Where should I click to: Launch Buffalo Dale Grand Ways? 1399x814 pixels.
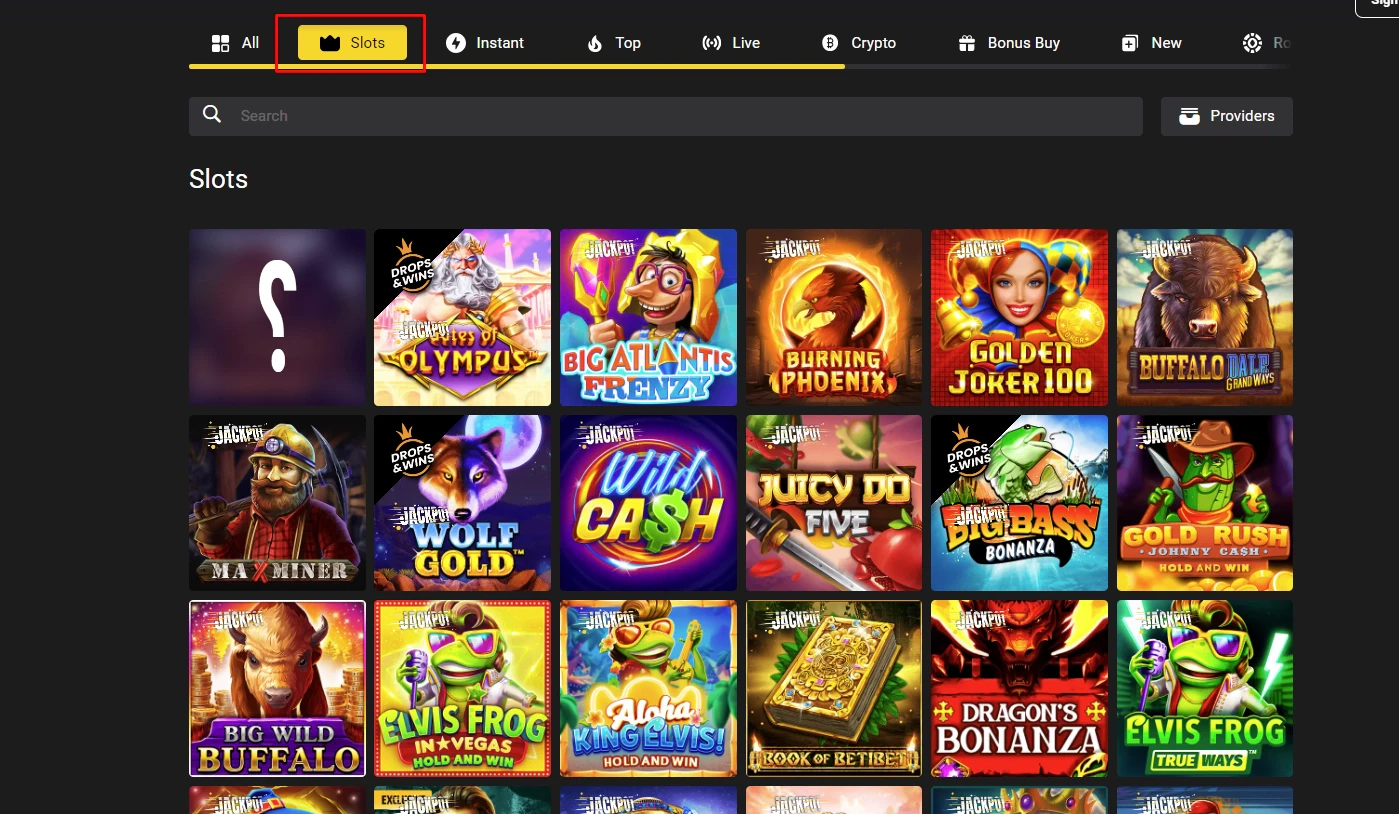[1205, 317]
